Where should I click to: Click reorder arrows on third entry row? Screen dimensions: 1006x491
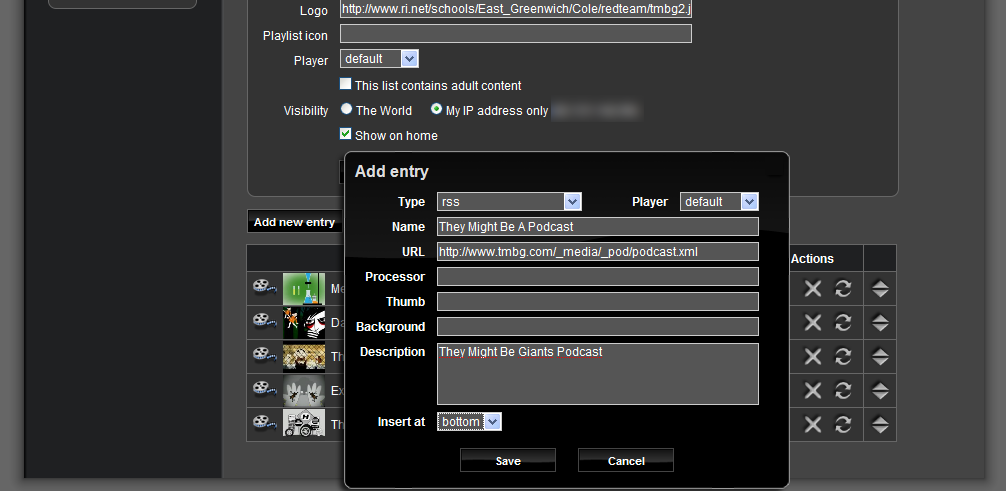click(880, 357)
